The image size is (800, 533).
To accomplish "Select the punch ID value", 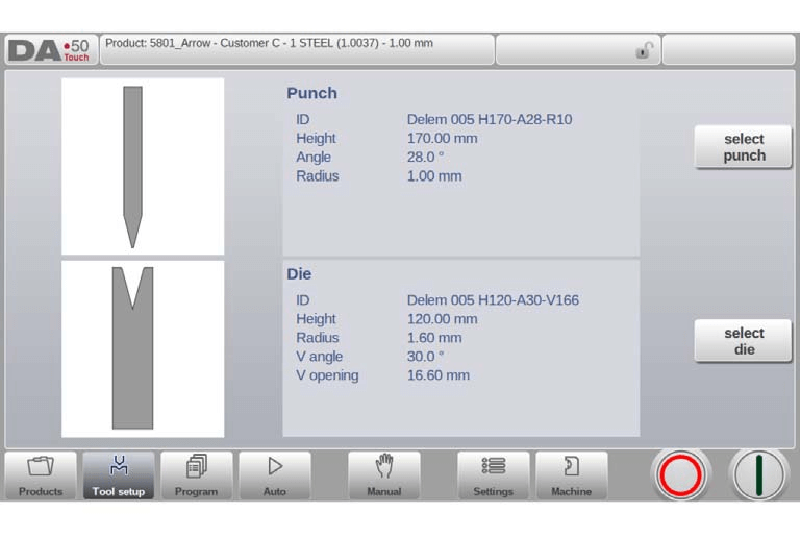I will pos(489,120).
